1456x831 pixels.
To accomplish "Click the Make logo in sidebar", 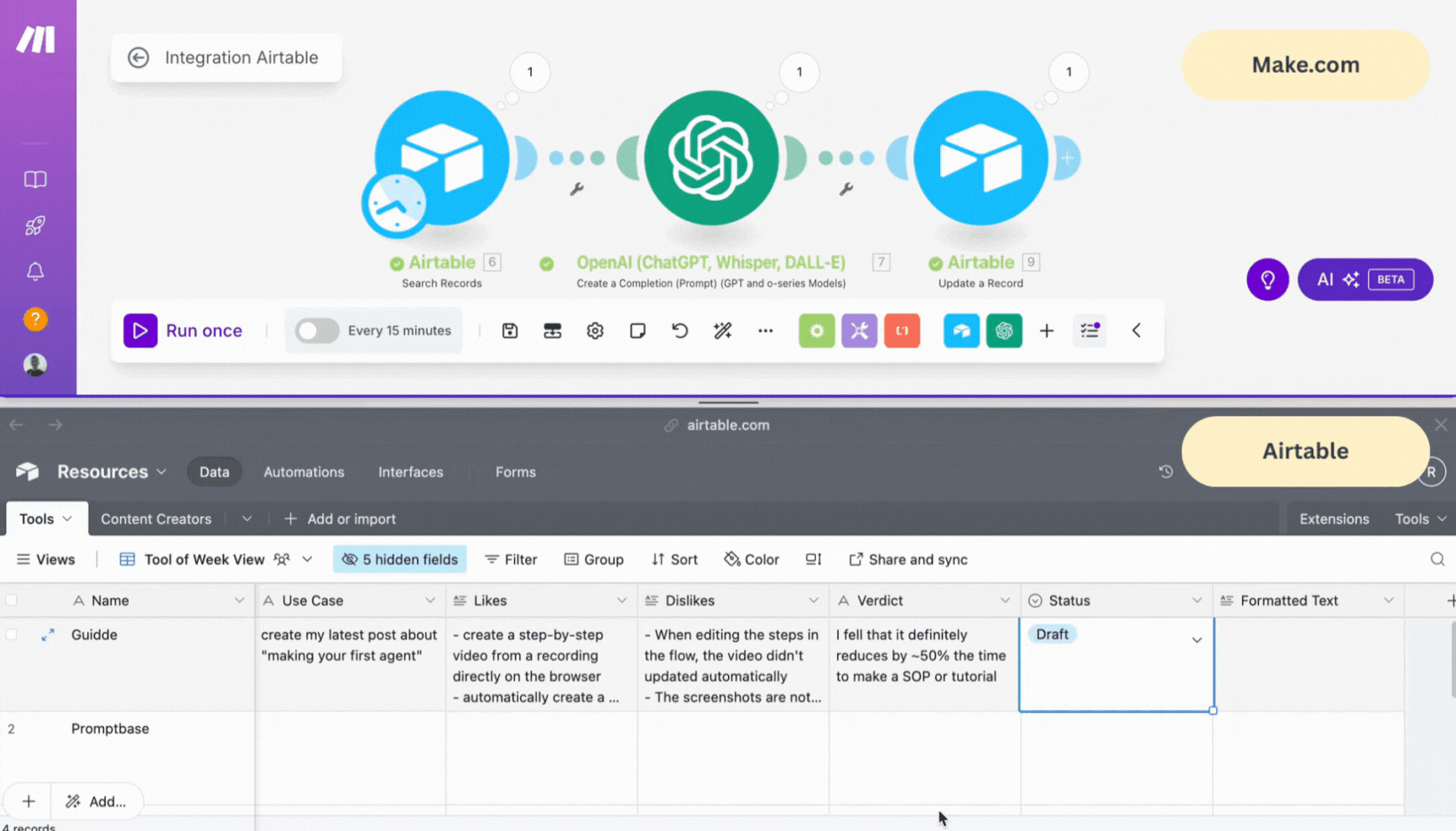I will 36,39.
